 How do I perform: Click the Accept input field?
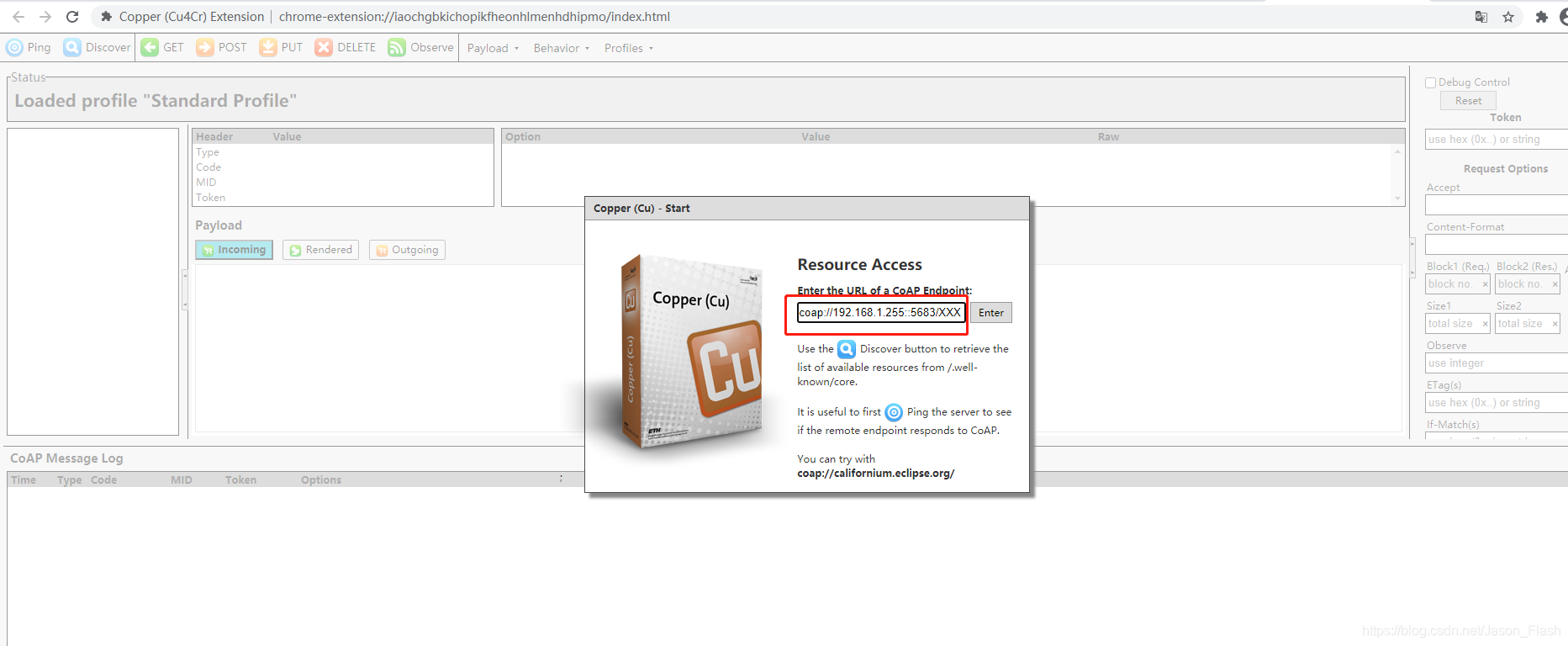(1497, 205)
